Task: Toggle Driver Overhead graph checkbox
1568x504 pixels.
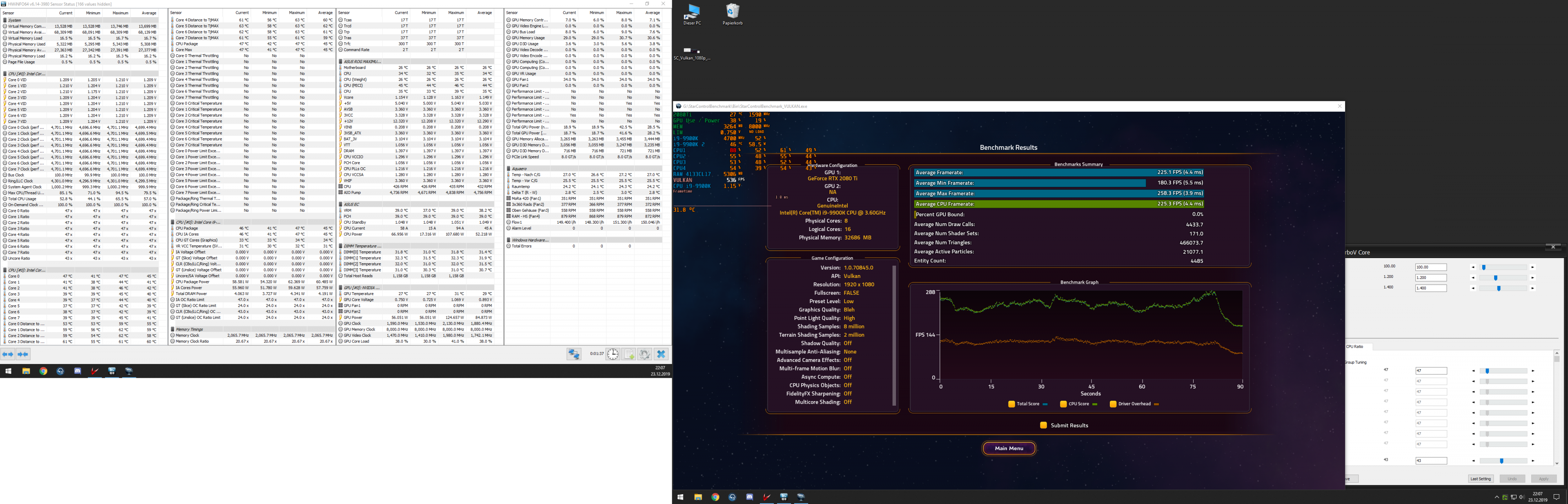Action: 1113,404
